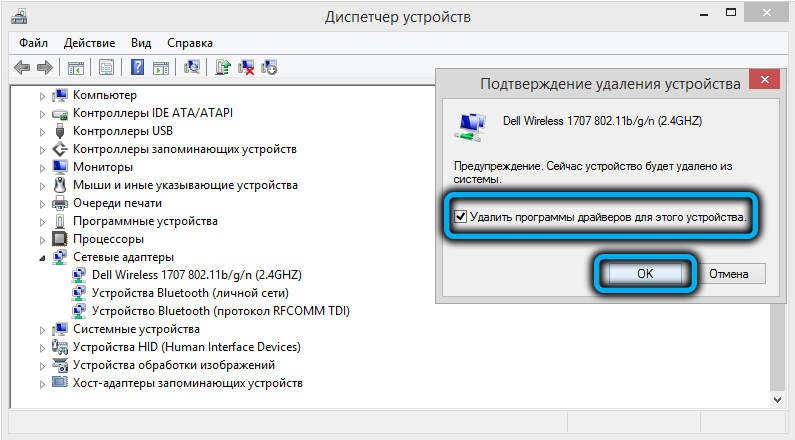Select Устройства Bluetooth (личной сети) item

pos(189,293)
